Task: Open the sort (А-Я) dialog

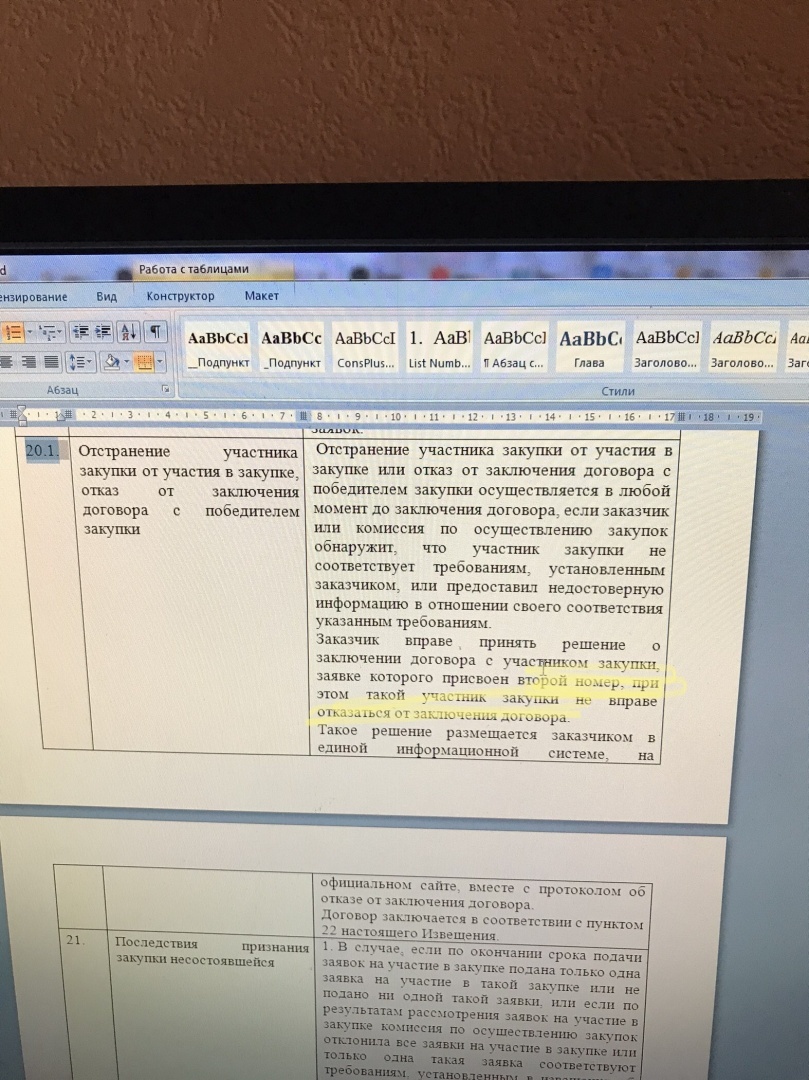Action: (128, 332)
